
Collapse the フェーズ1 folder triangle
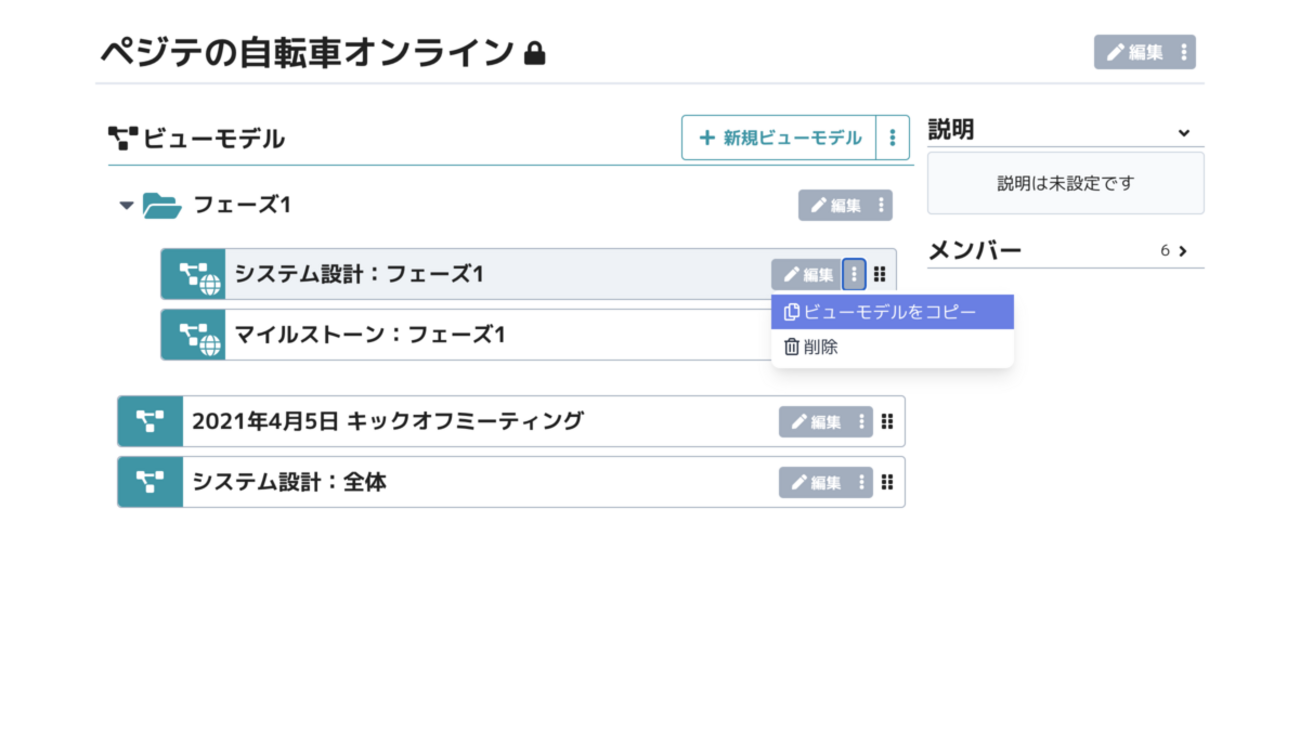pos(126,206)
